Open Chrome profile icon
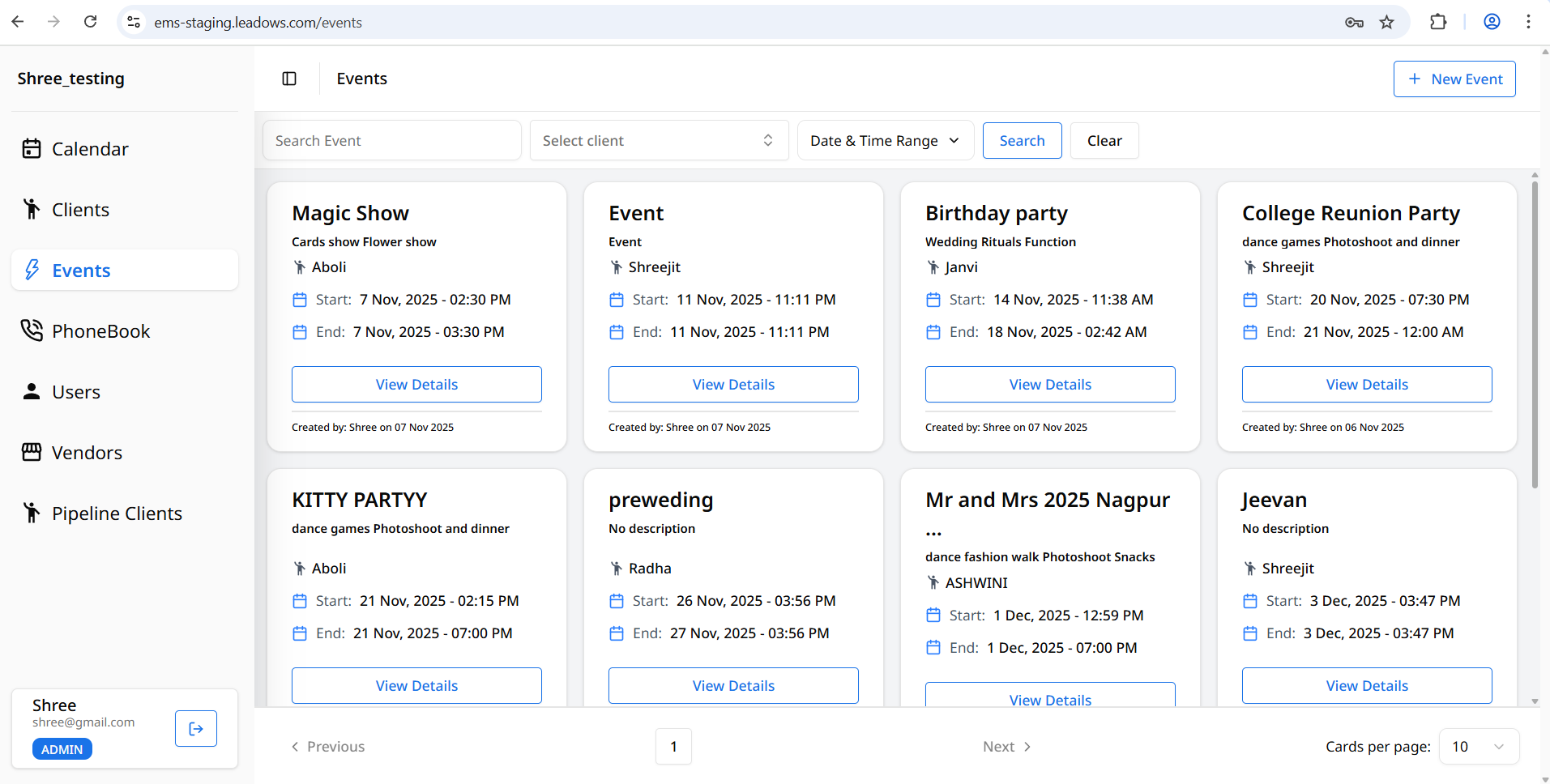The height and width of the screenshot is (784, 1550). point(1492,22)
